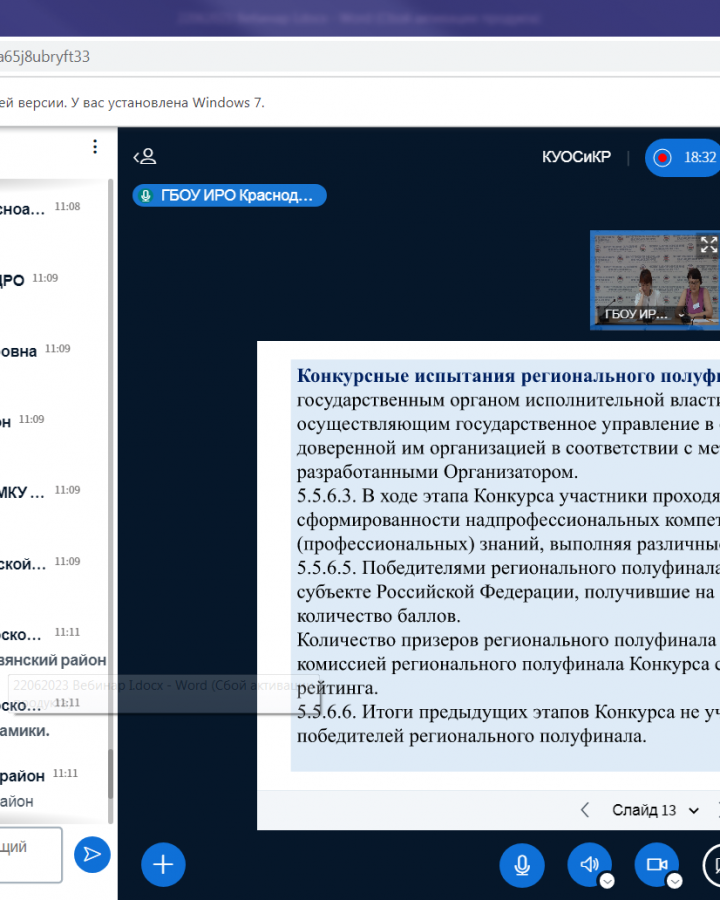Image resolution: width=720 pixels, height=900 pixels.
Task: Hide the user list panel
Action: (x=146, y=157)
